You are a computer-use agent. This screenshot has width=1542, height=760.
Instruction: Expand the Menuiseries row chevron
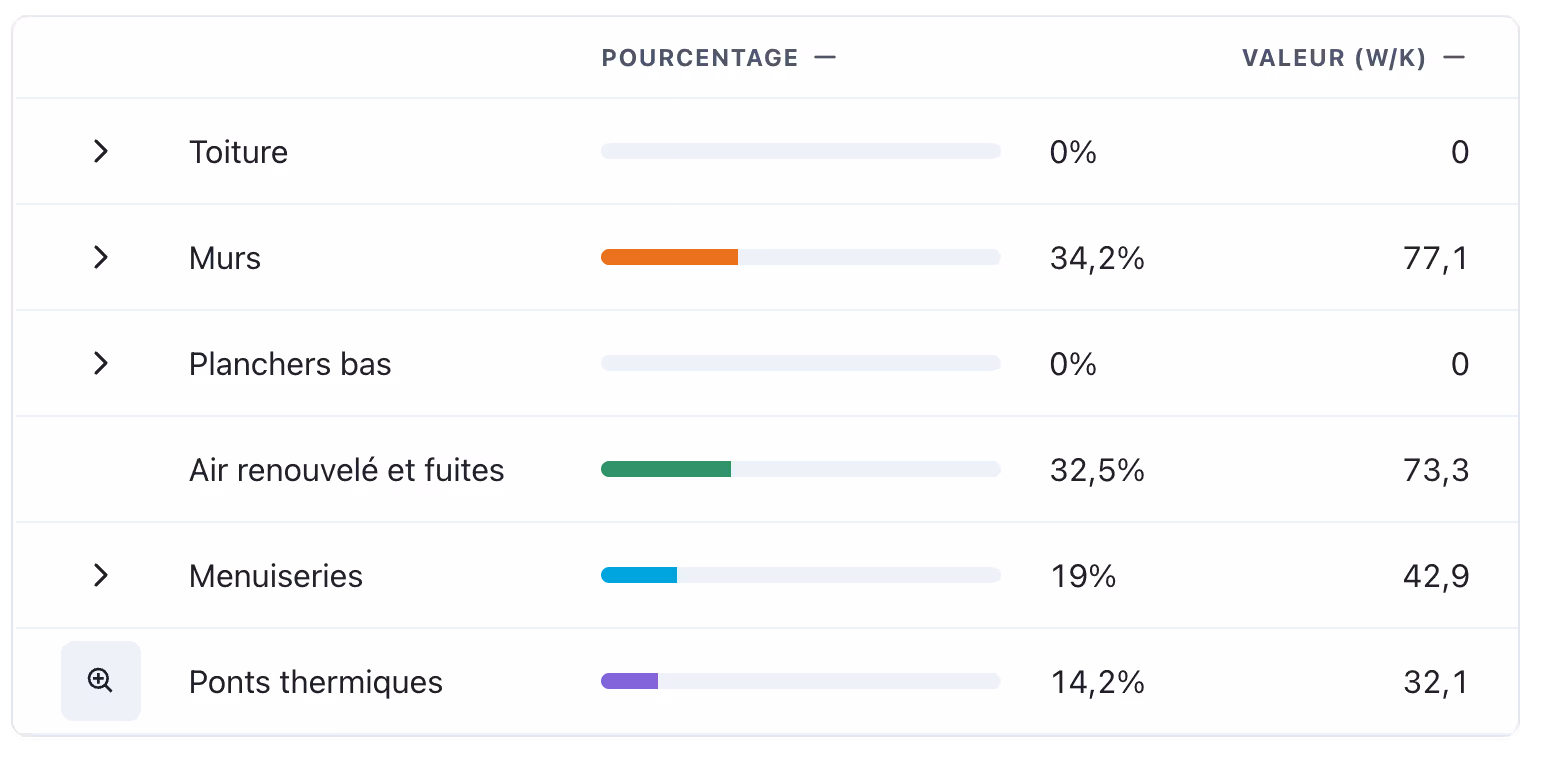[100, 575]
